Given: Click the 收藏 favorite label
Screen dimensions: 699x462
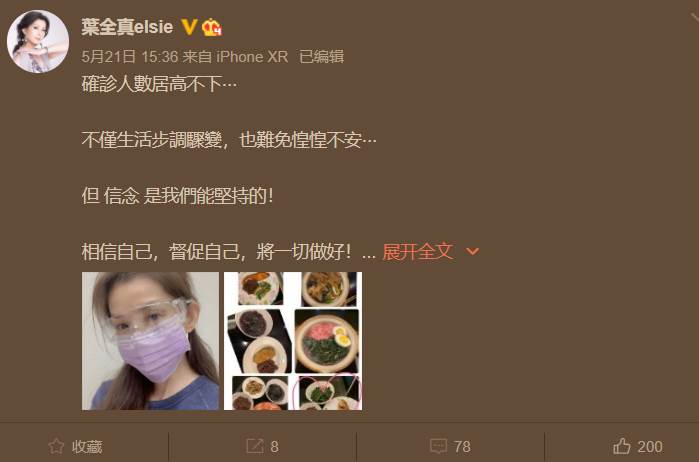Looking at the screenshot, I should tap(87, 446).
